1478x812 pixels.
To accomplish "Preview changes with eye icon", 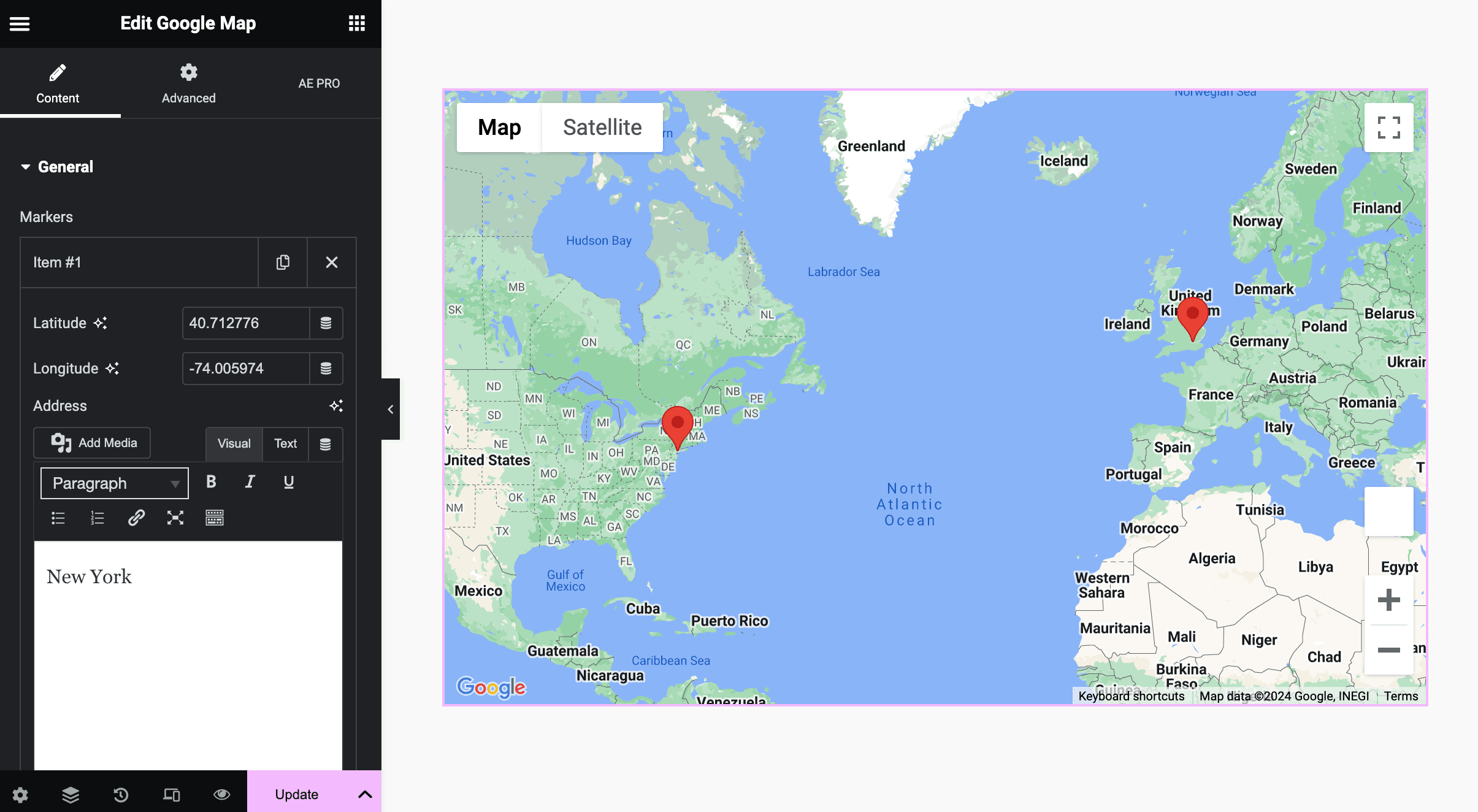I will tap(221, 795).
